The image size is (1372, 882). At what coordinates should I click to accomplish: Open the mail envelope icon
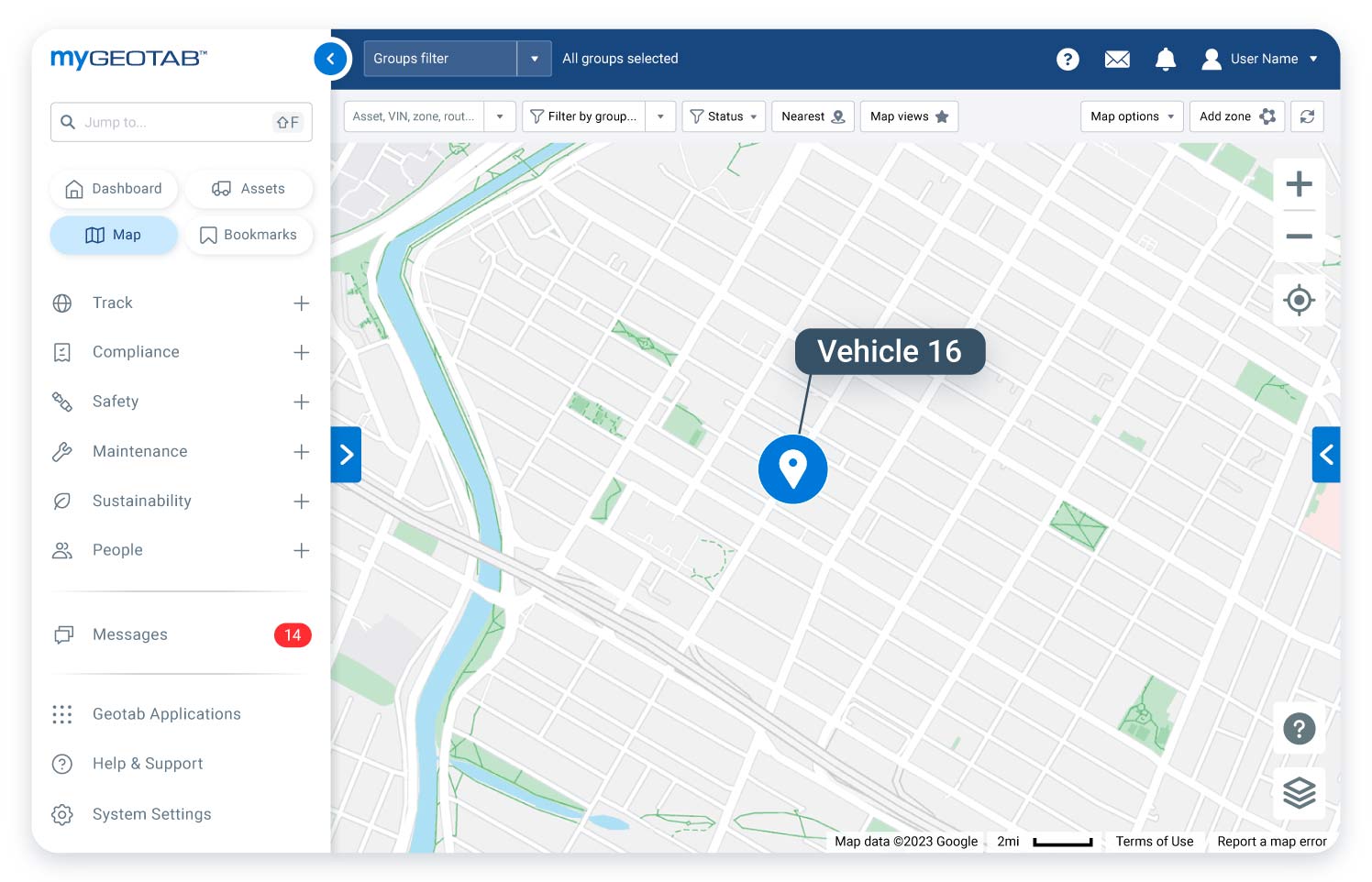point(1117,59)
